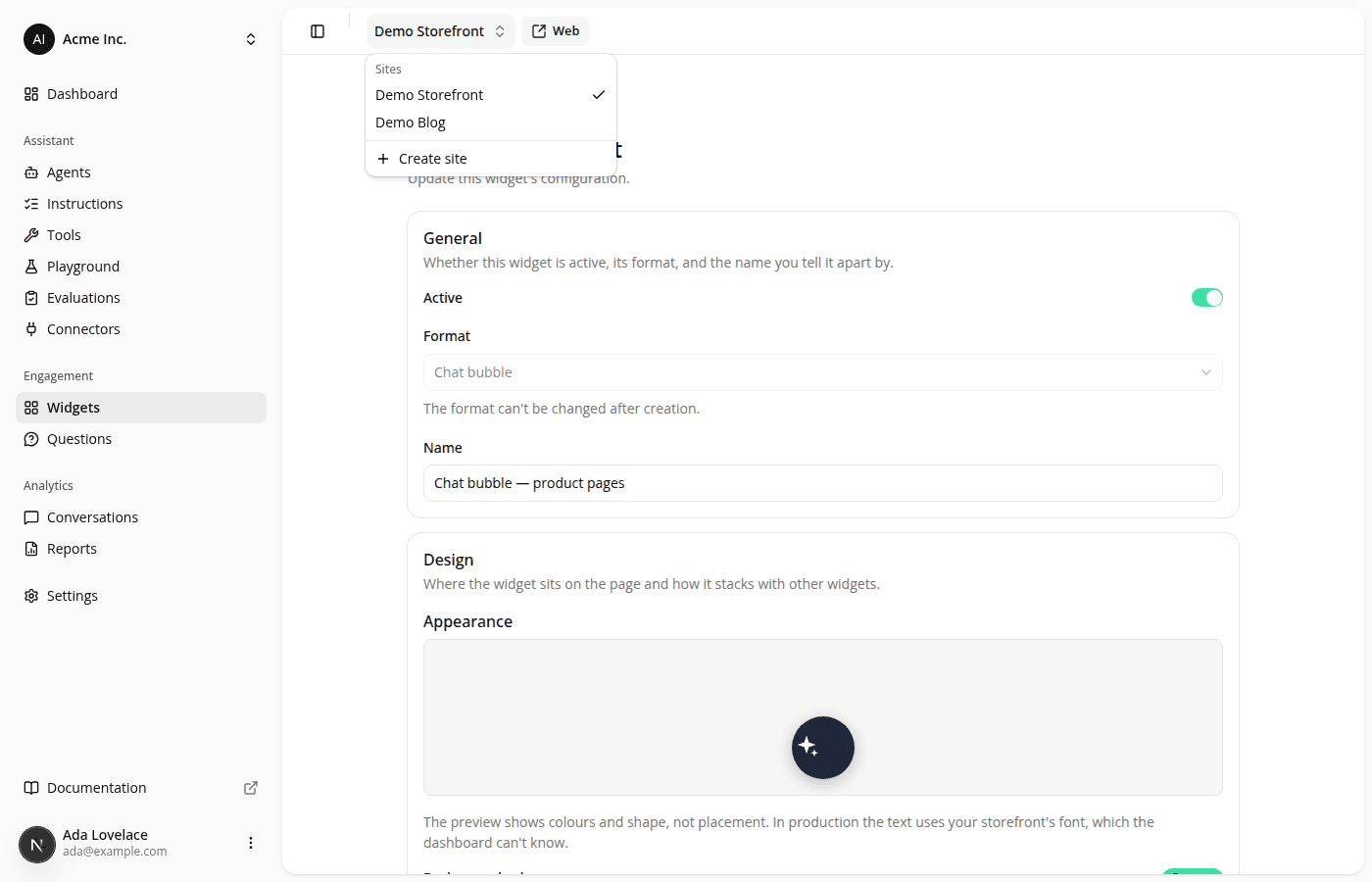Click the Web external link button
1372x882 pixels.
556,31
